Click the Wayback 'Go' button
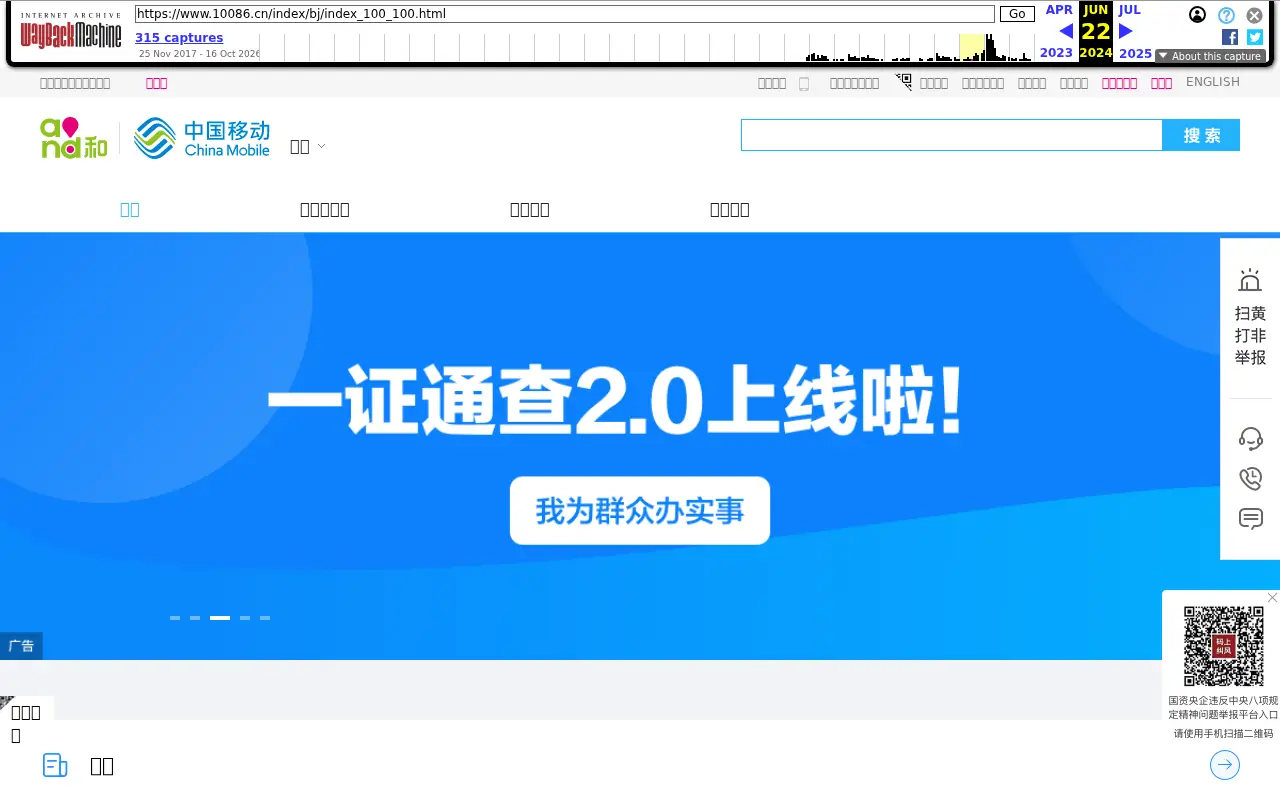This screenshot has height=800, width=1280. [1017, 14]
